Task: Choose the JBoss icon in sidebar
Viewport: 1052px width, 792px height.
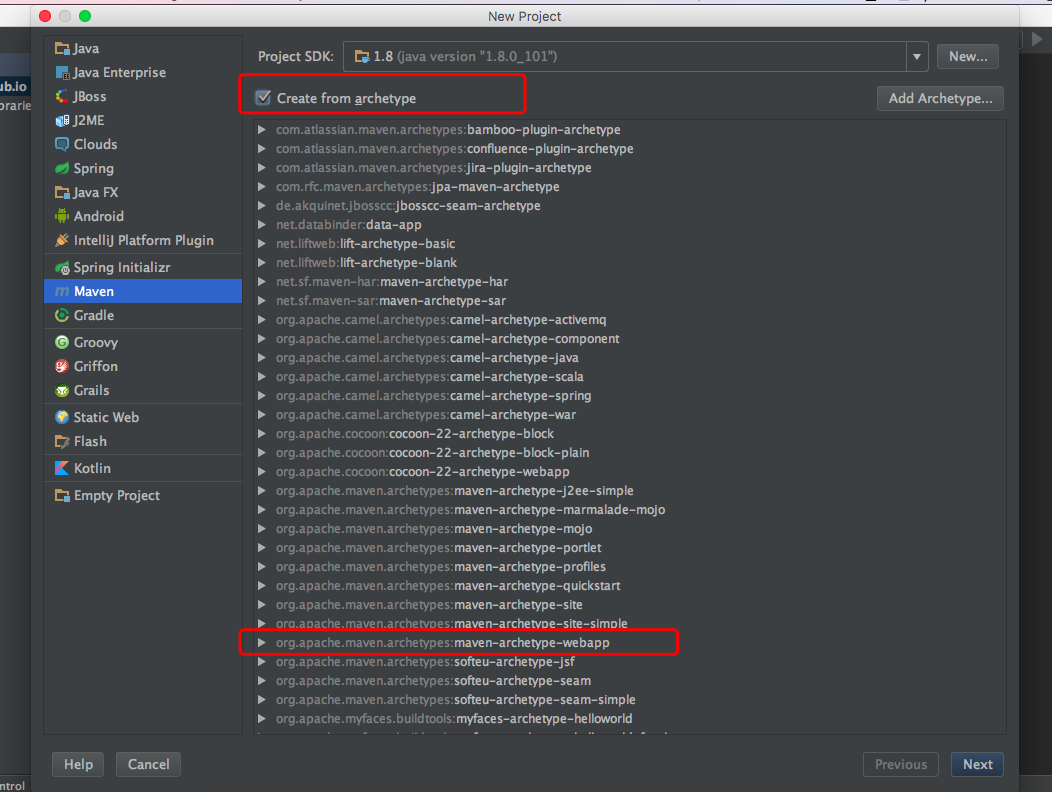Action: tap(62, 97)
